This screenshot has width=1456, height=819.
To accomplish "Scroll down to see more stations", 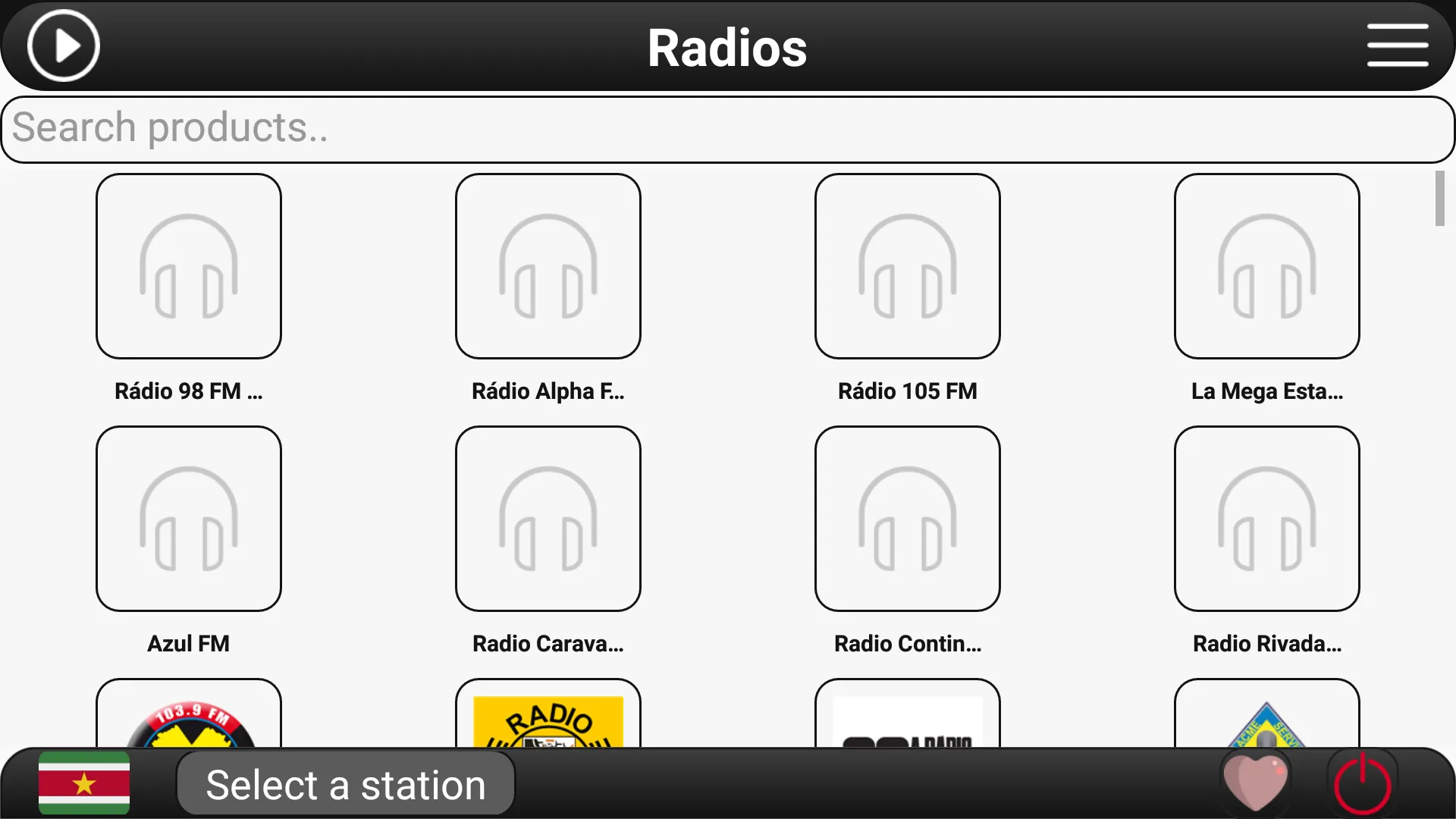I will pyautogui.click(x=1438, y=500).
